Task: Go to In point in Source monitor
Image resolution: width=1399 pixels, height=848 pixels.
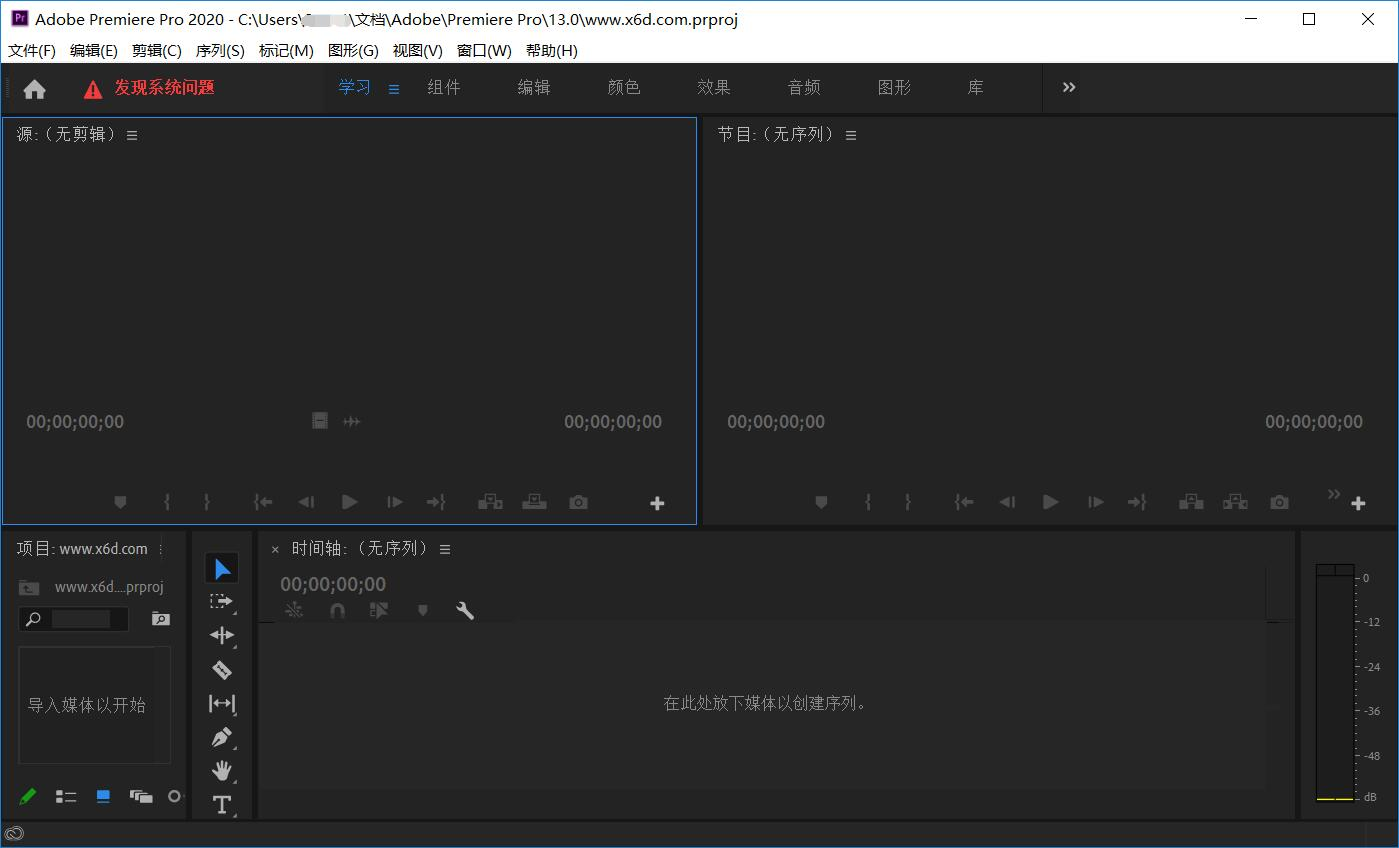Action: coord(263,502)
